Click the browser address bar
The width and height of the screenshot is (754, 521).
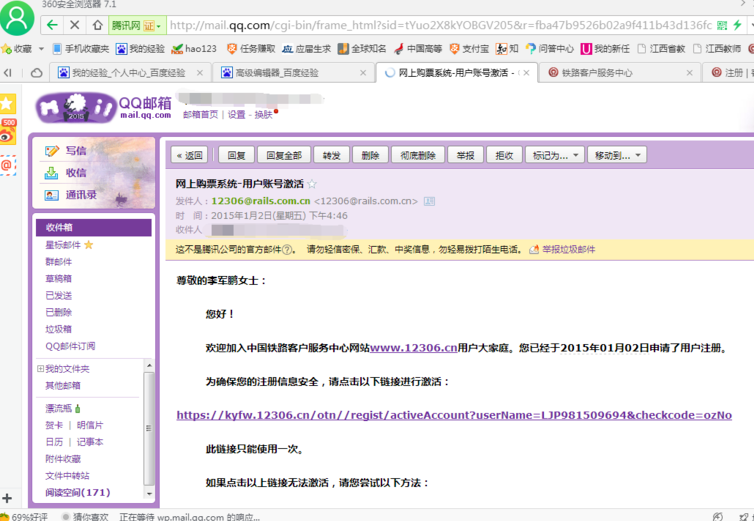(440, 25)
